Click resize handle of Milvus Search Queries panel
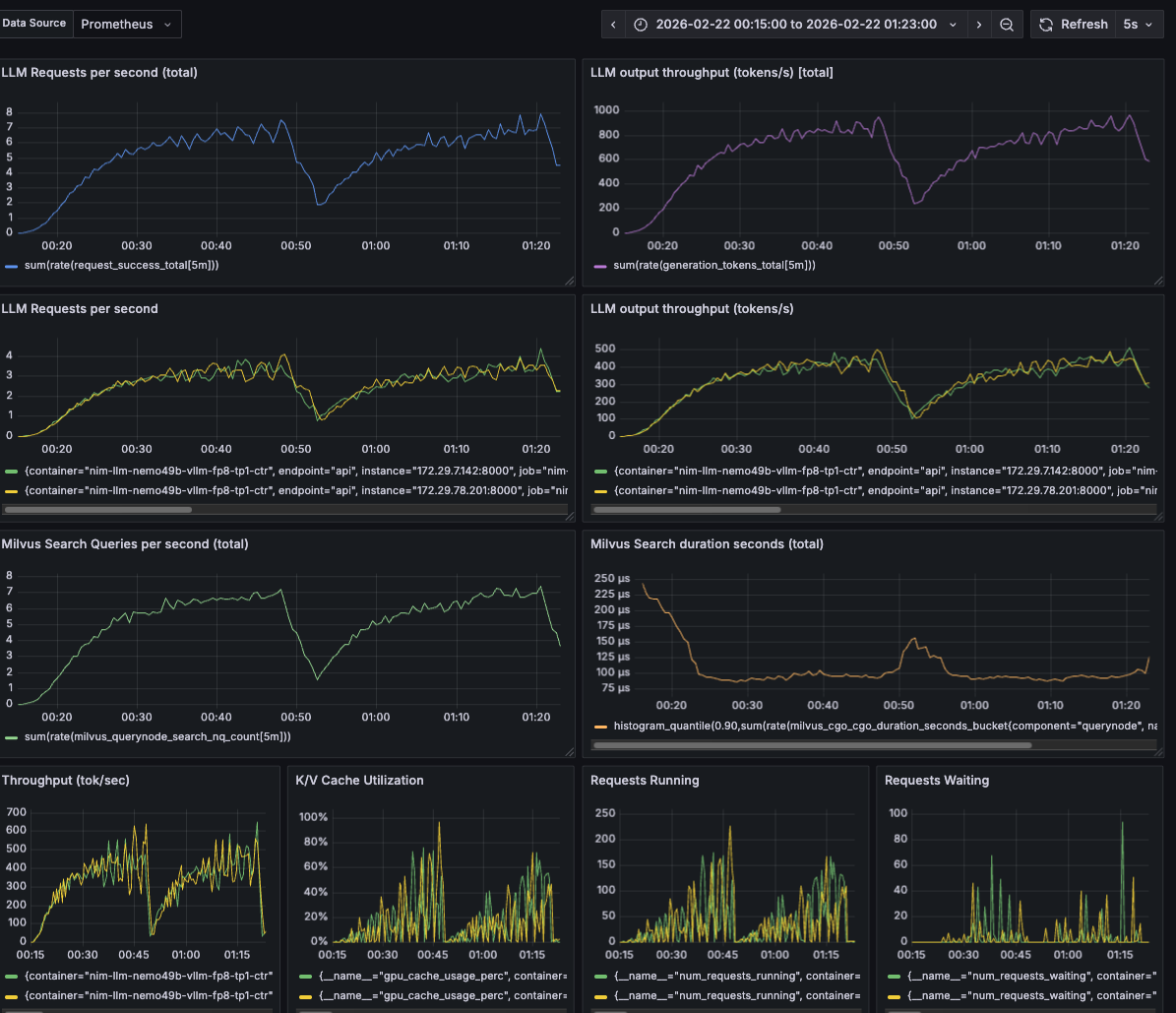The height and width of the screenshot is (1013, 1176). (x=570, y=752)
